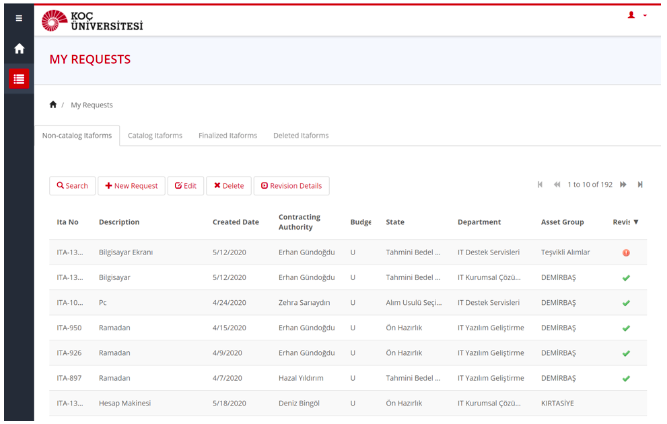The height and width of the screenshot is (424, 667).
Task: Select the Hesap Makinesi request row
Action: coord(125,403)
